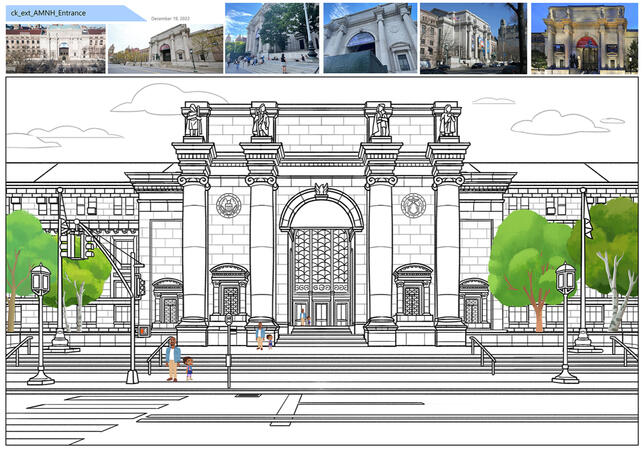Select the adult standing on the sidewalk
Screen dimensions: 643x450
pyautogui.click(x=173, y=359)
